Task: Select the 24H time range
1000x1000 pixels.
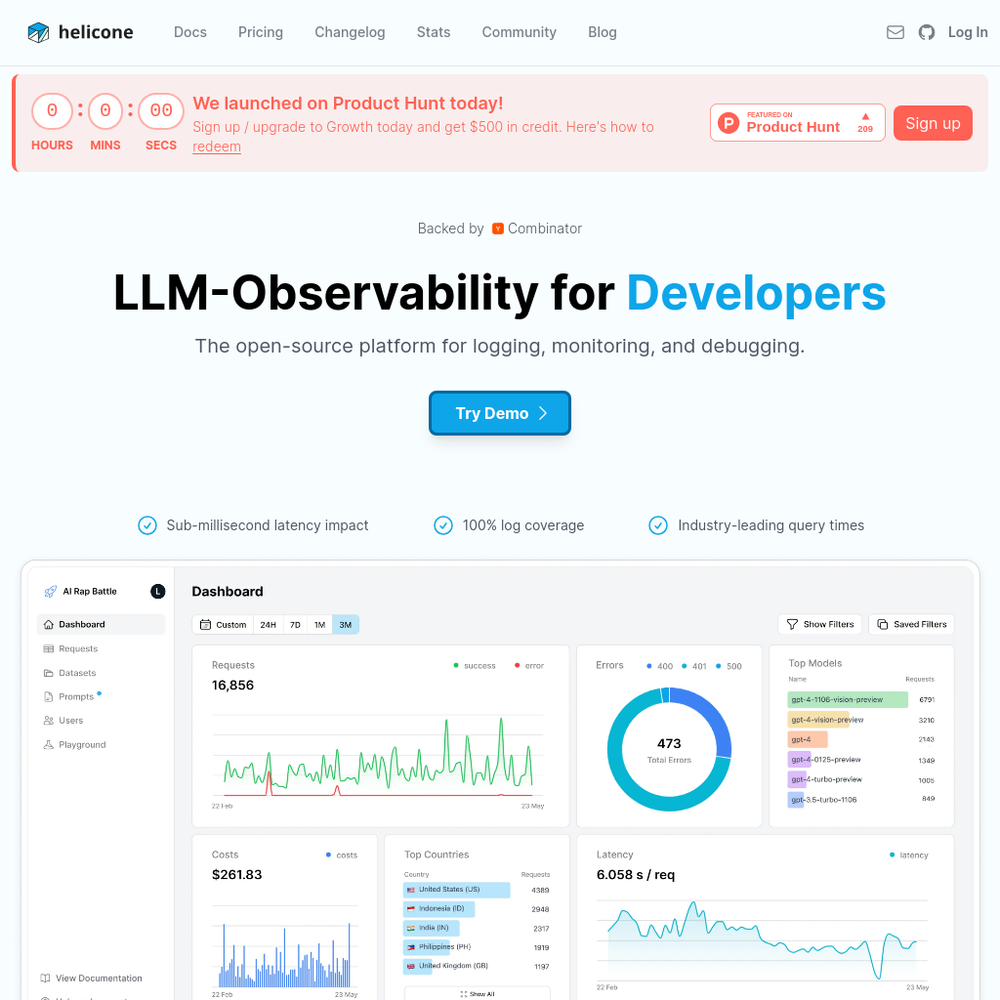Action: [x=268, y=625]
